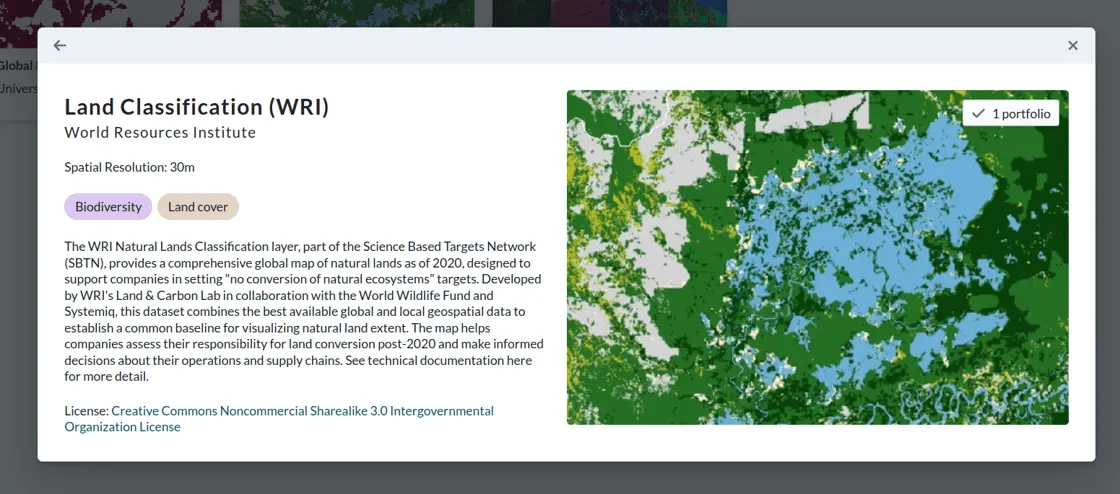1120x494 pixels.
Task: Click the green-blue thumbnail behind the dialog
Action: coord(356,14)
